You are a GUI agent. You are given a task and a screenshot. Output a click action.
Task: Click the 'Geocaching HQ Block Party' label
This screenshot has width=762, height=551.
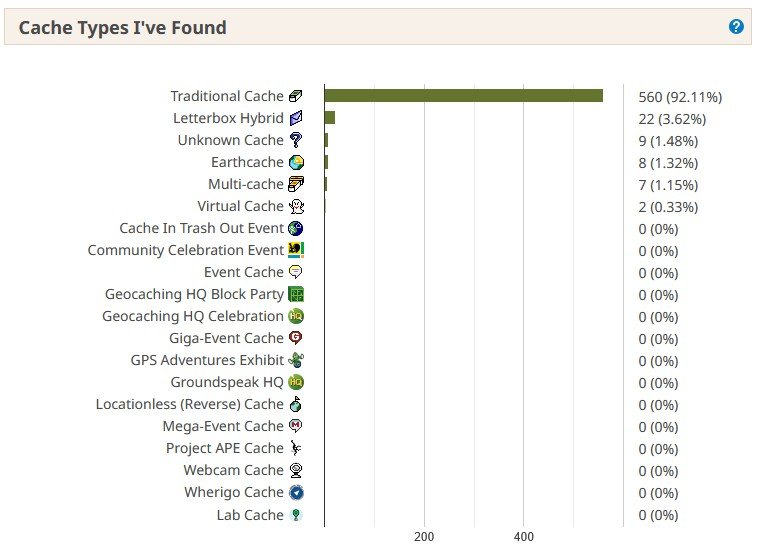pos(194,294)
